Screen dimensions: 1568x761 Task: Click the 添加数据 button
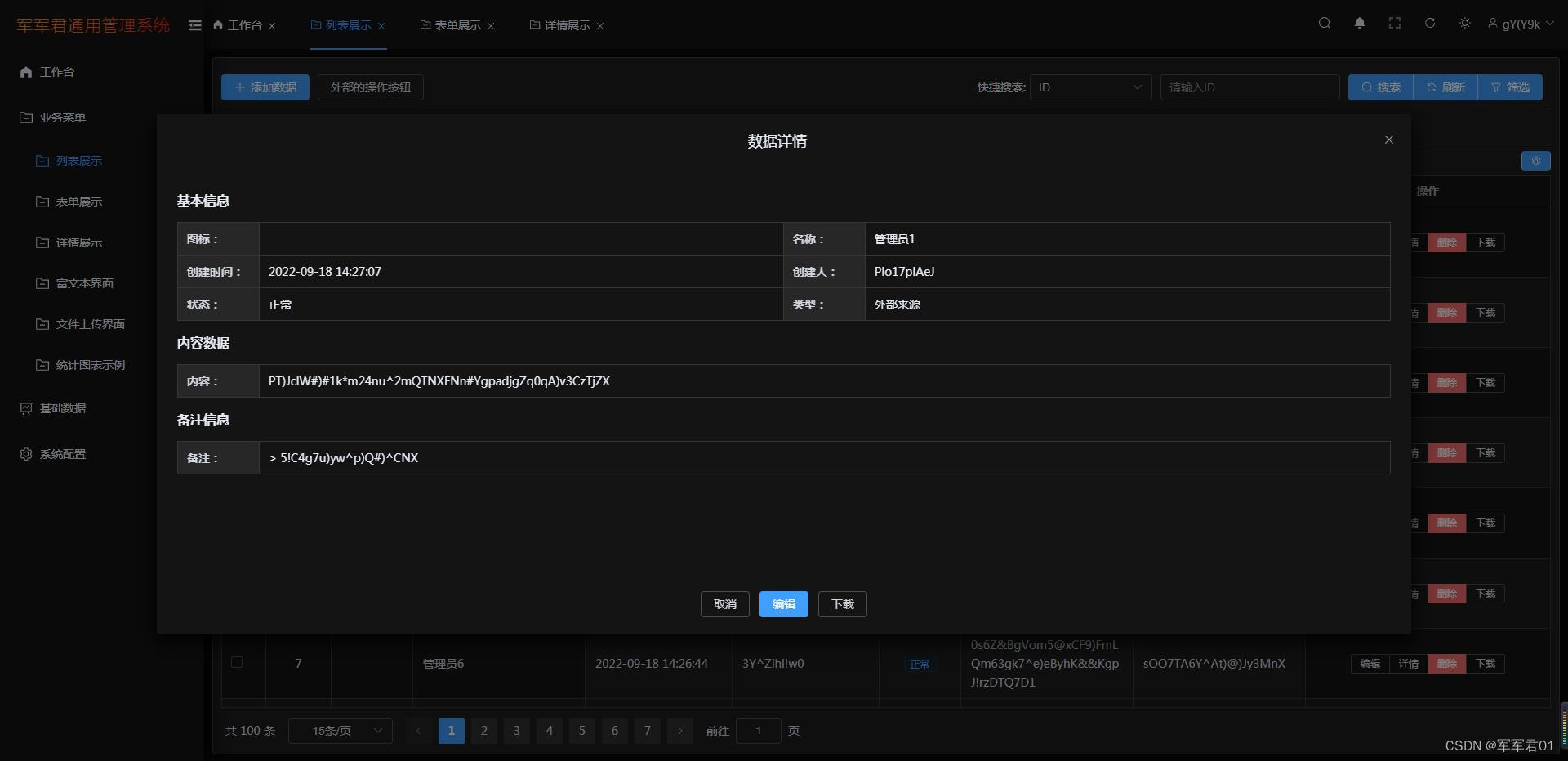point(265,87)
